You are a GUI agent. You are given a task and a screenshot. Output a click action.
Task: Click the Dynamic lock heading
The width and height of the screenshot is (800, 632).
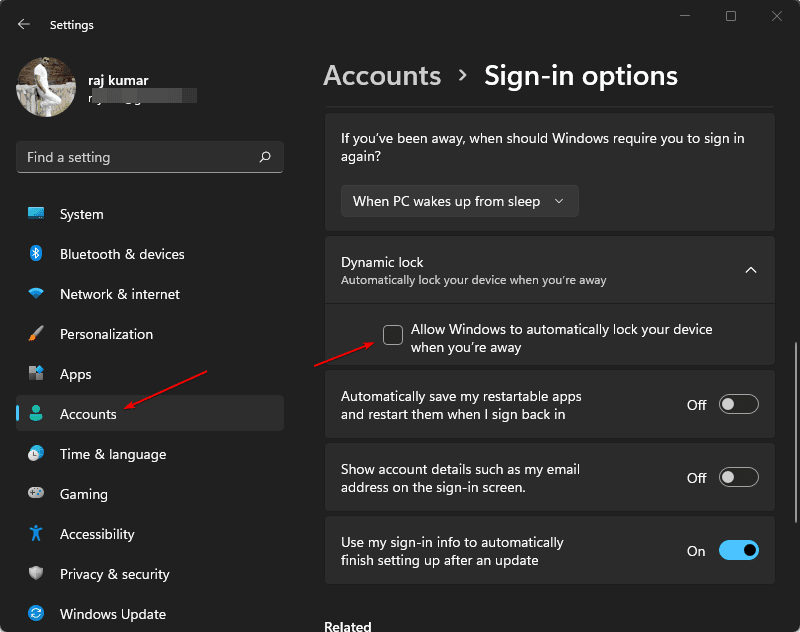point(382,262)
